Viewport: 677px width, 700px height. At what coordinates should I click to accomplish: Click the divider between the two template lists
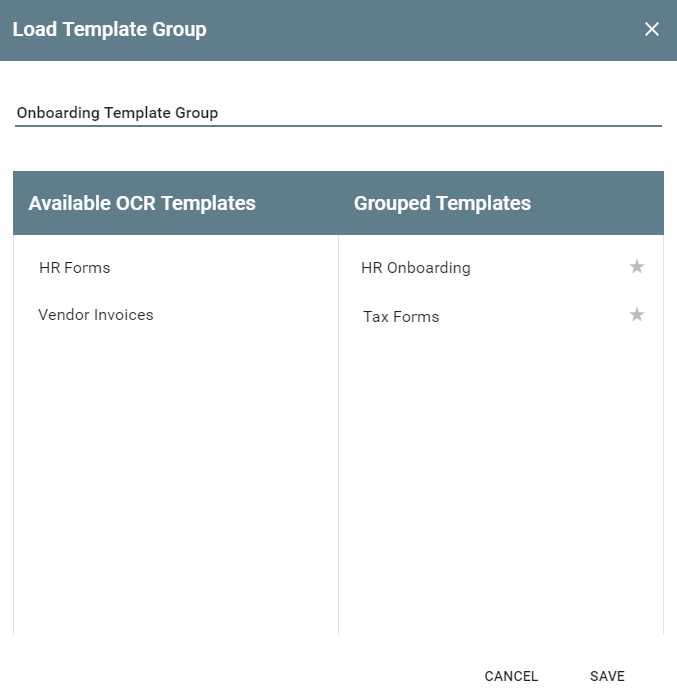point(338,450)
